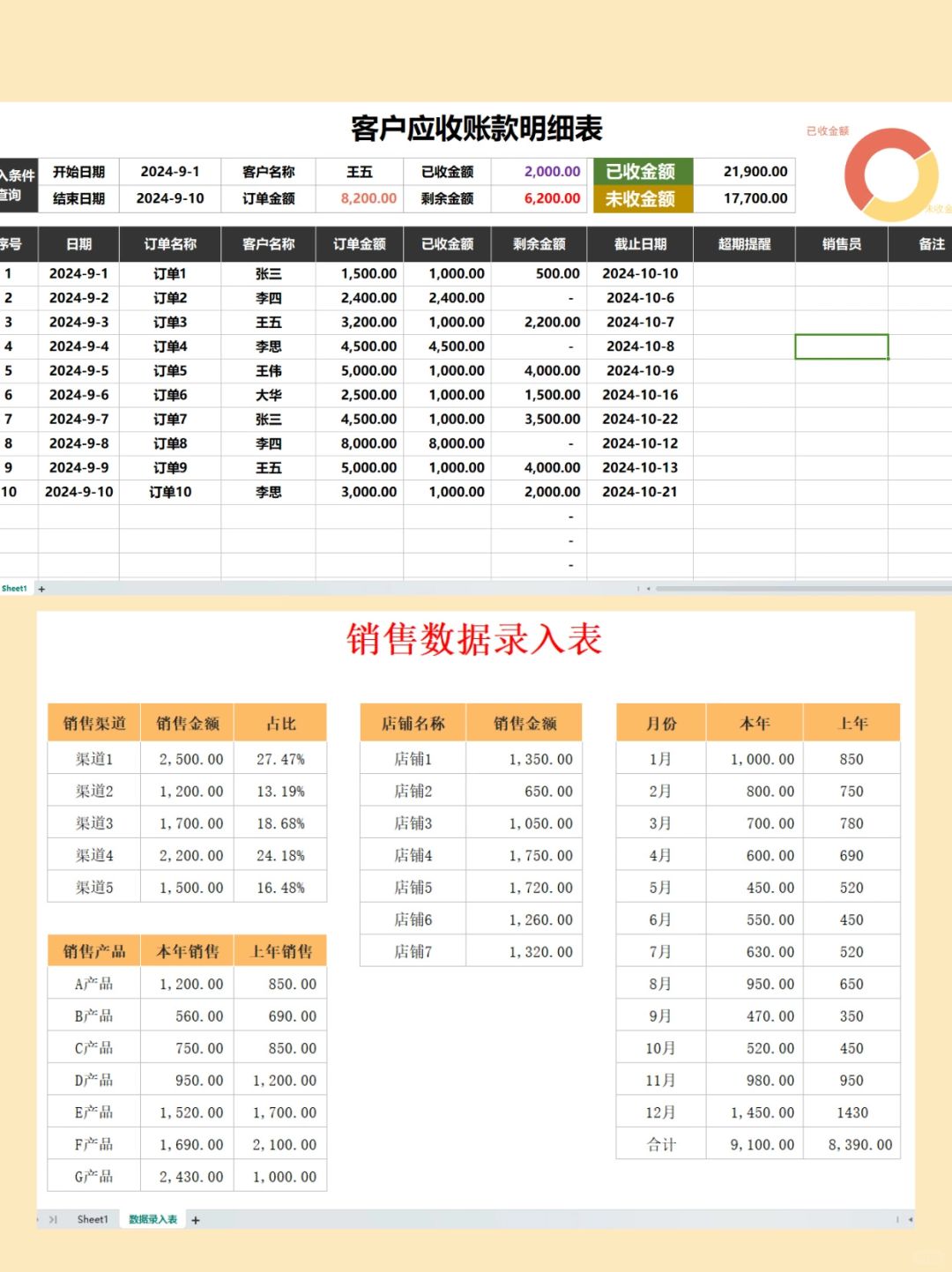Screen dimensions: 952x1272
Task: Click the 店铺名称 header cell
Action: 413,723
